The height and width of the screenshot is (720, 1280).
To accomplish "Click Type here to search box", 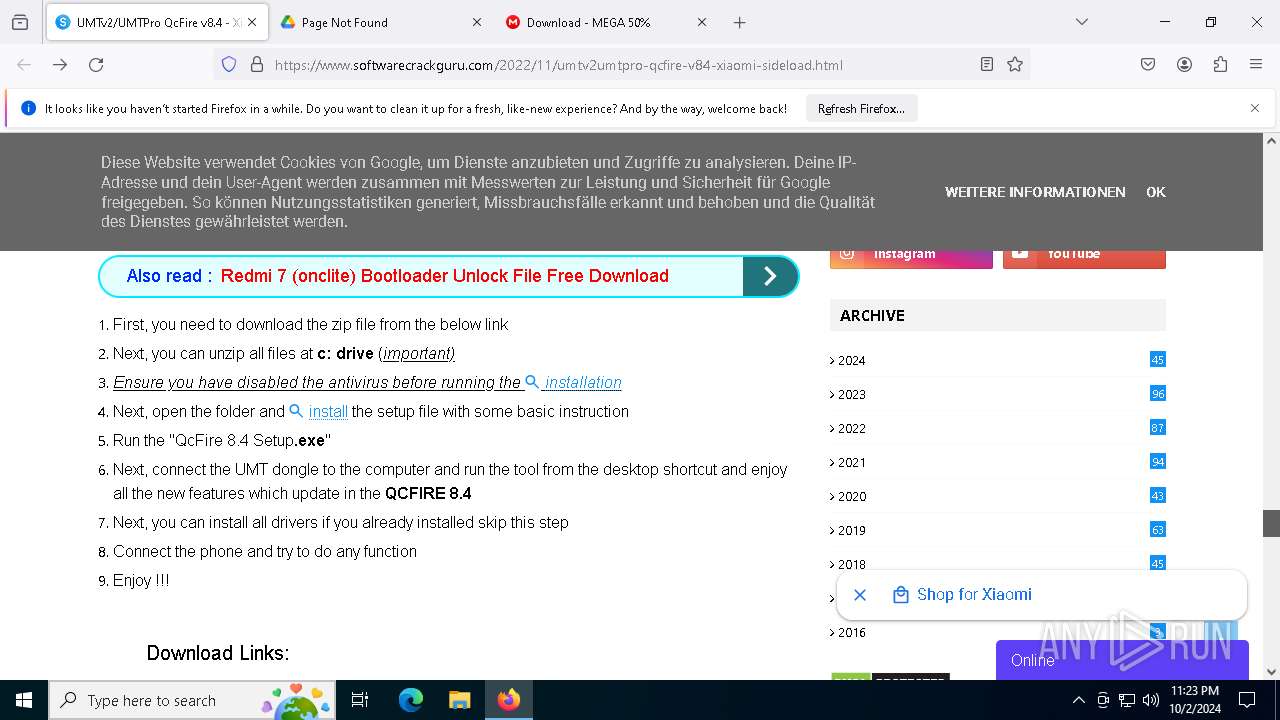I will pyautogui.click(x=191, y=700).
